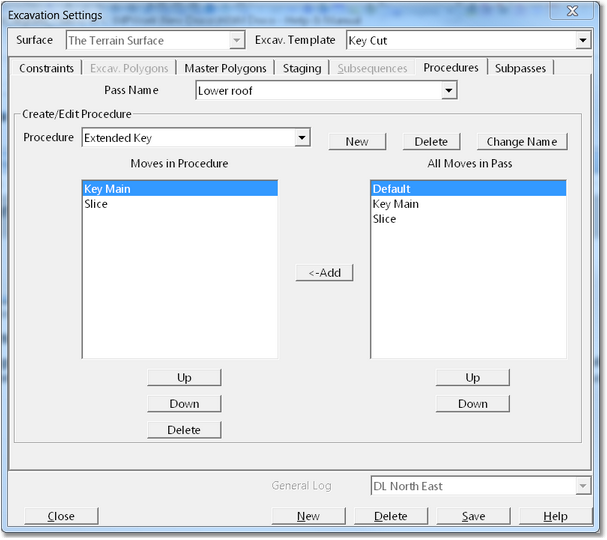Select Default in All Moves in Pass
607x540 pixels.
[468, 189]
